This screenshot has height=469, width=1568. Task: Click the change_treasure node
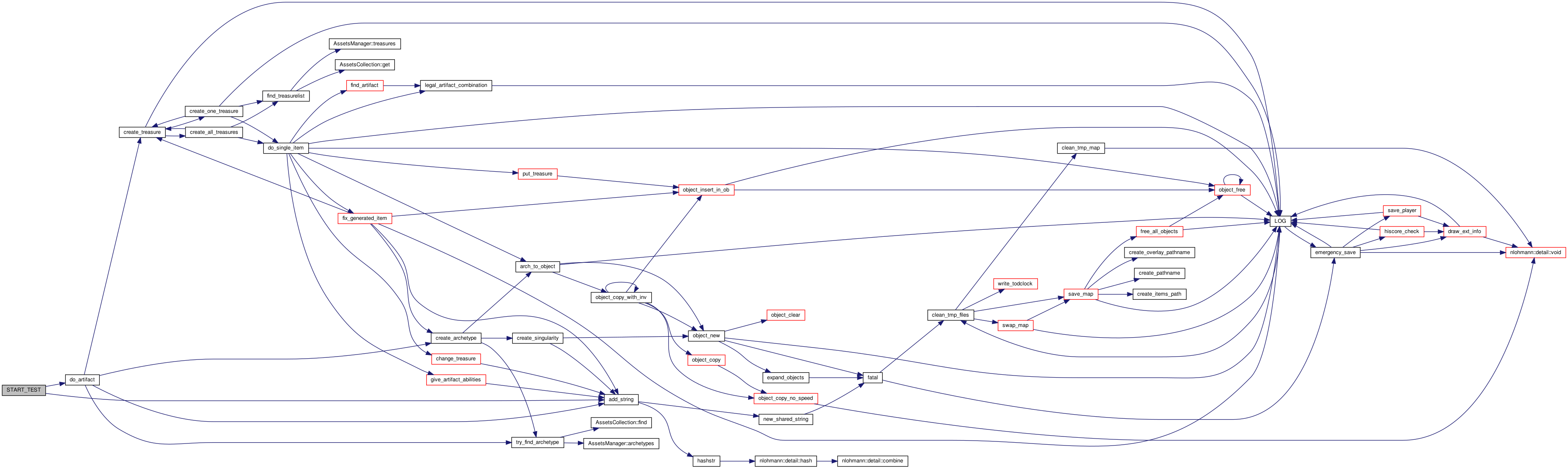click(456, 359)
